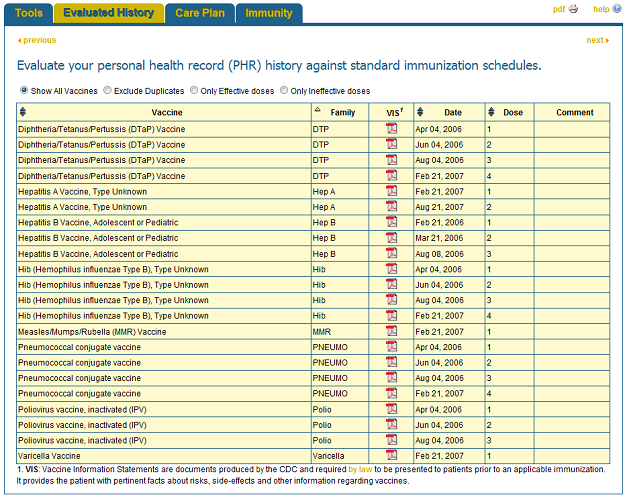Select Exclude Duplicates radio button
625x497 pixels.
107,90
